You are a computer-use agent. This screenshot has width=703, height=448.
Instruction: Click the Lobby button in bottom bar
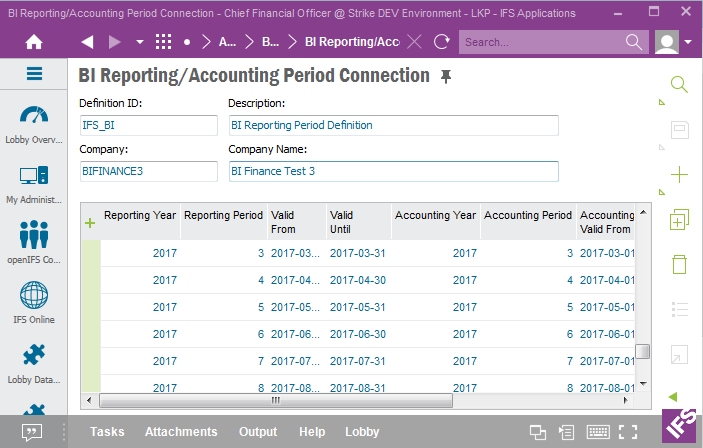[362, 432]
